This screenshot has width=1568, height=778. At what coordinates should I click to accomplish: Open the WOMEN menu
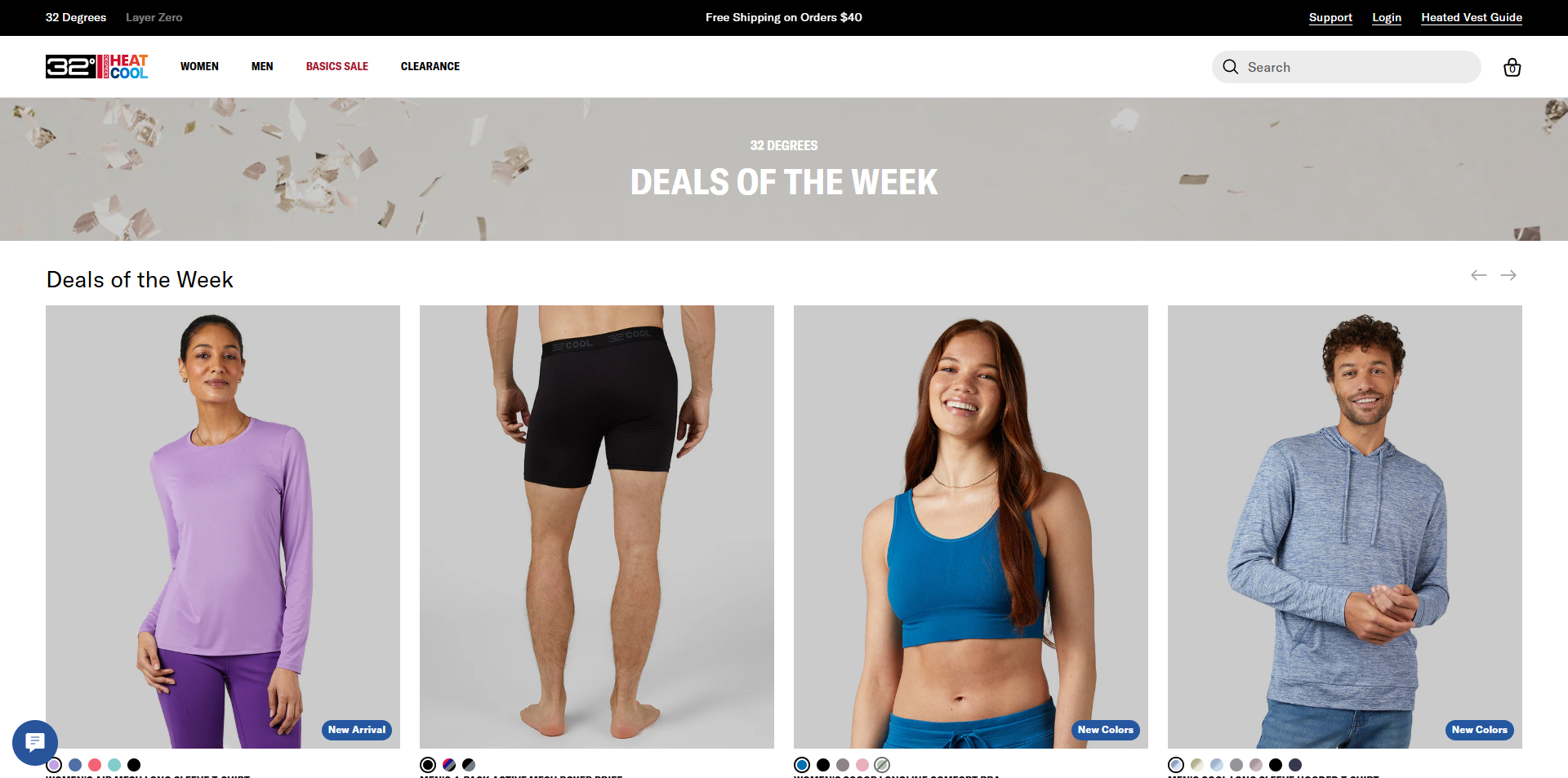[199, 66]
